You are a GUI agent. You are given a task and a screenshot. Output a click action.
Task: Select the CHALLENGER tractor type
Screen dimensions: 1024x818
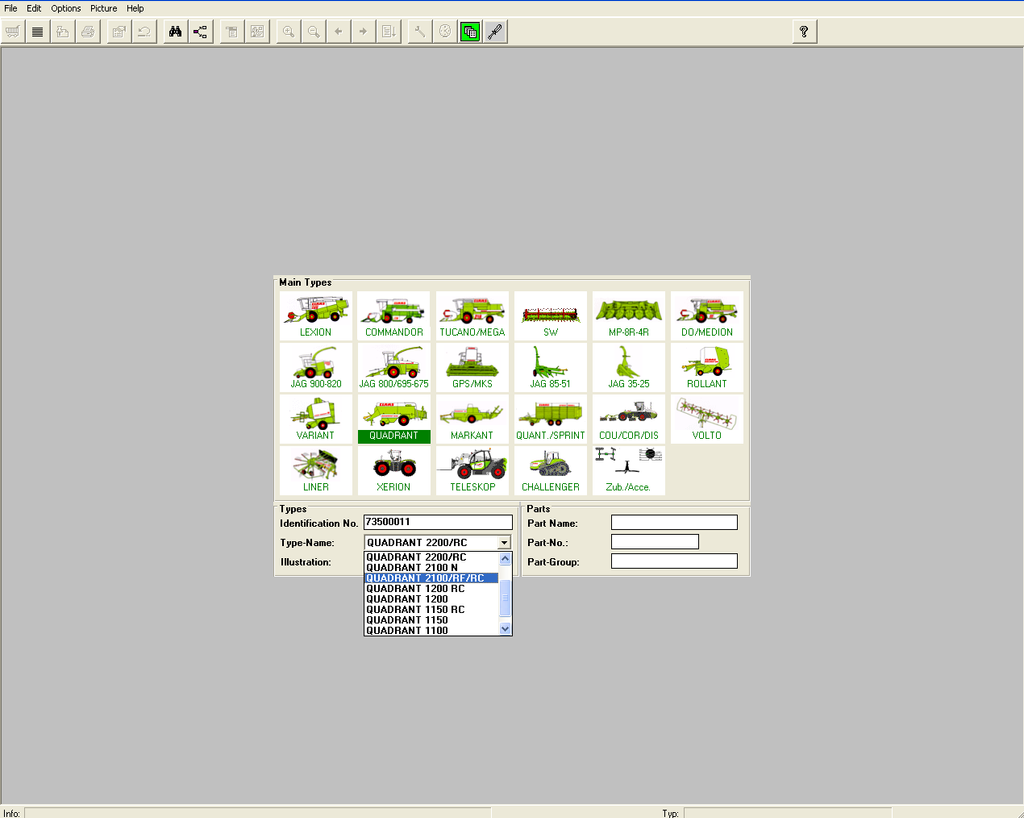coord(551,471)
